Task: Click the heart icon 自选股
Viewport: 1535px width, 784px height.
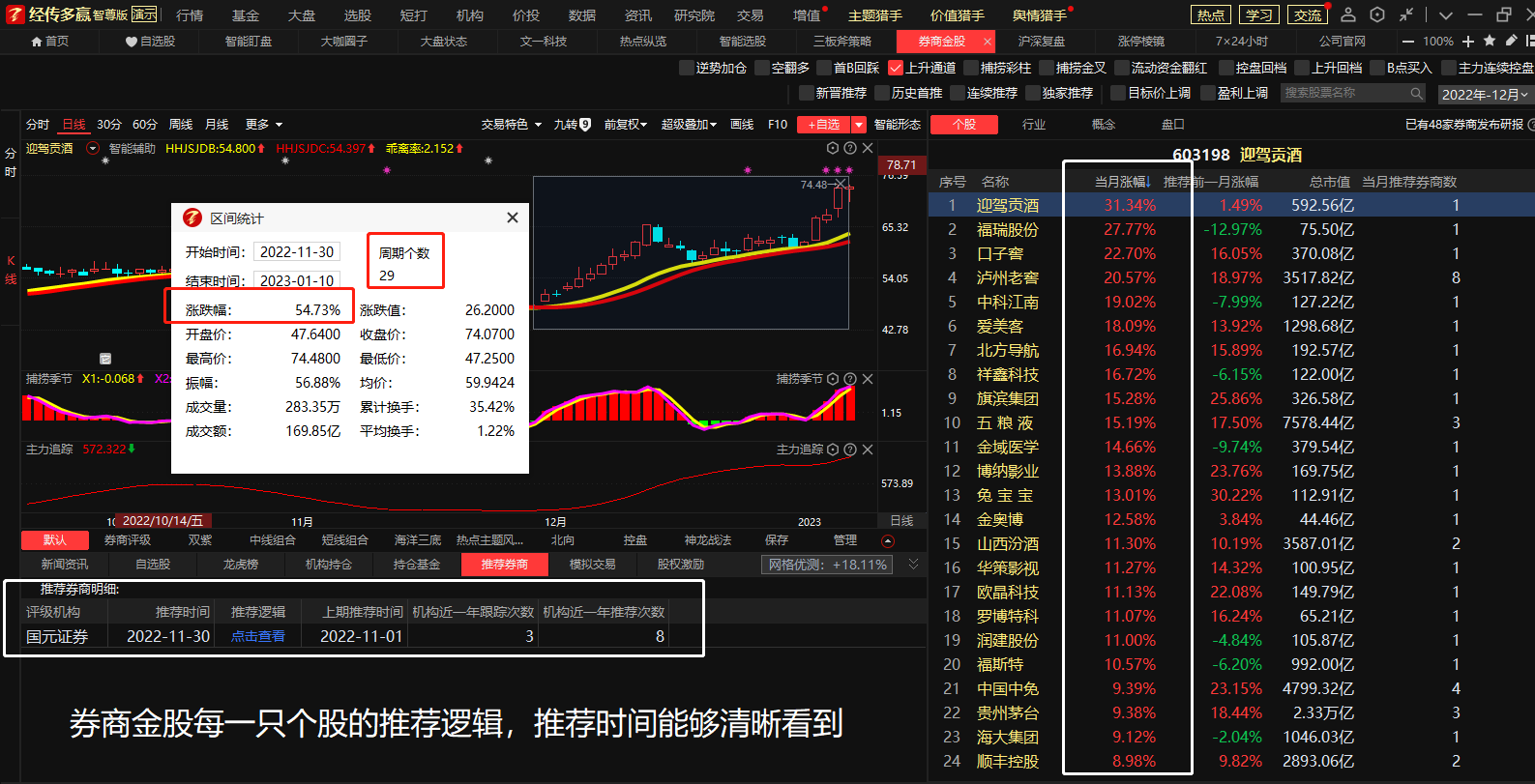Action: pyautogui.click(x=132, y=42)
